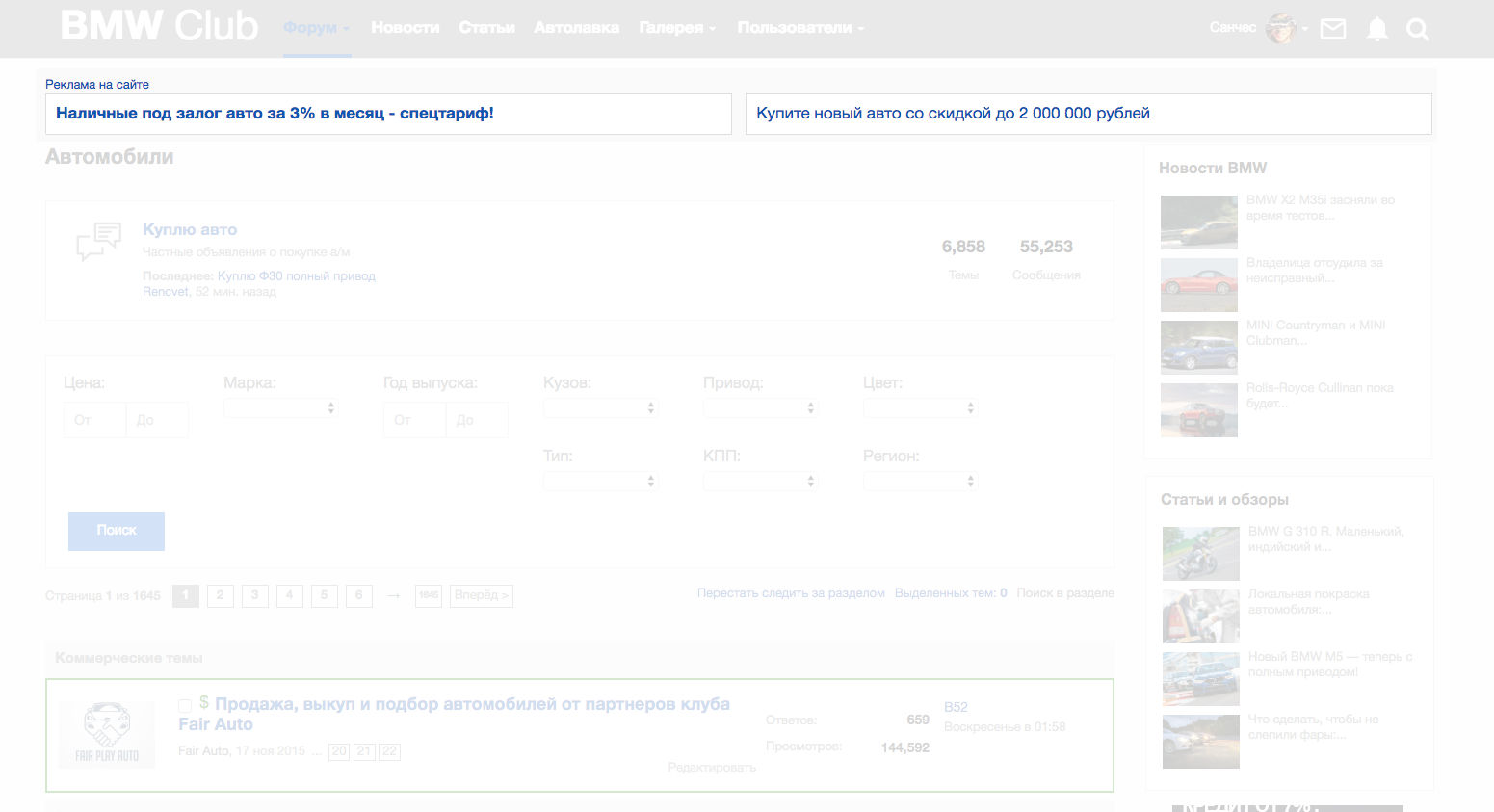Viewport: 1494px width, 812px height.
Task: Open Rencvet user profile
Action: point(166,292)
